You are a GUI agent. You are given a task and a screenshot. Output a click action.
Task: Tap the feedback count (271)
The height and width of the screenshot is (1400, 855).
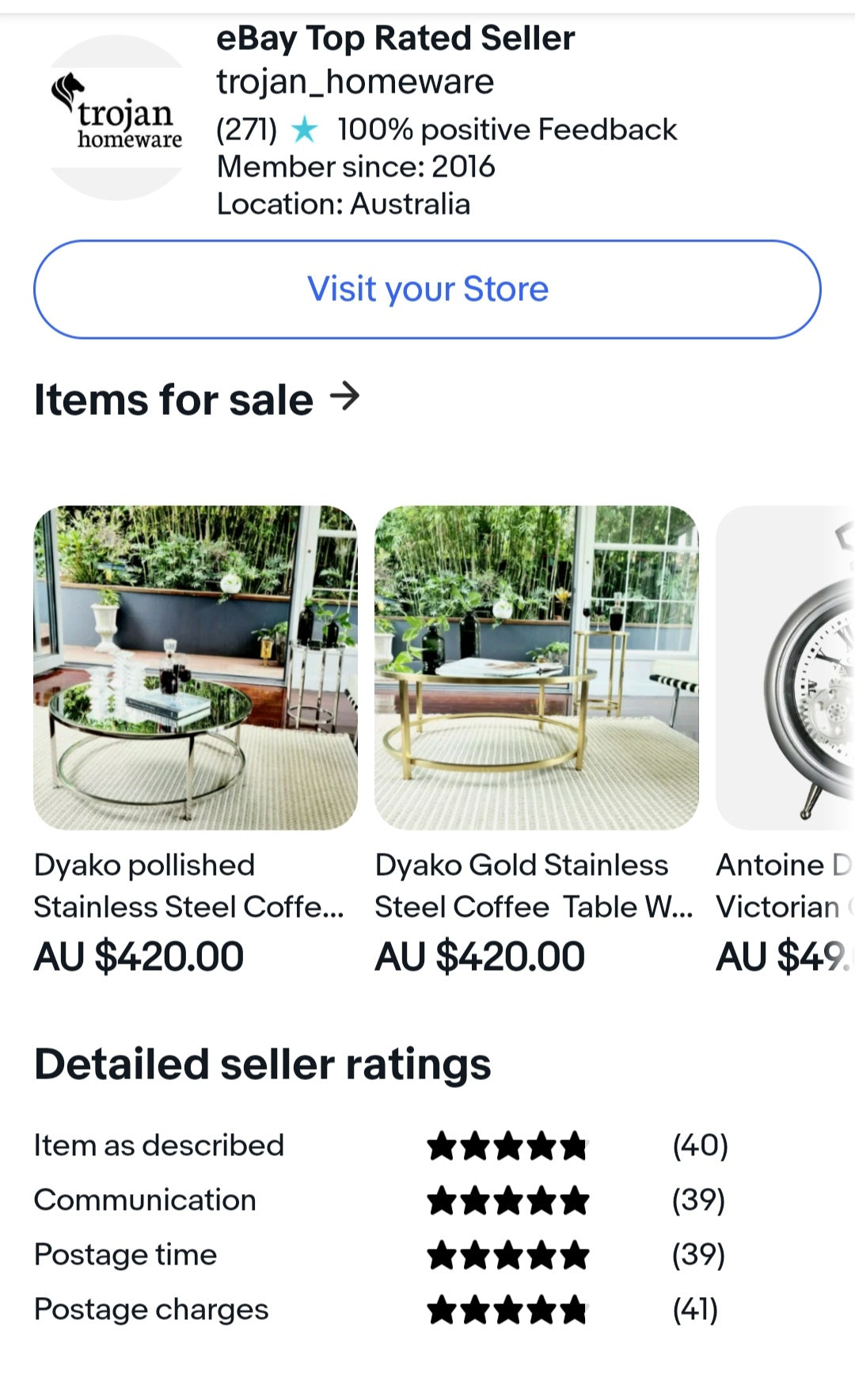[246, 129]
